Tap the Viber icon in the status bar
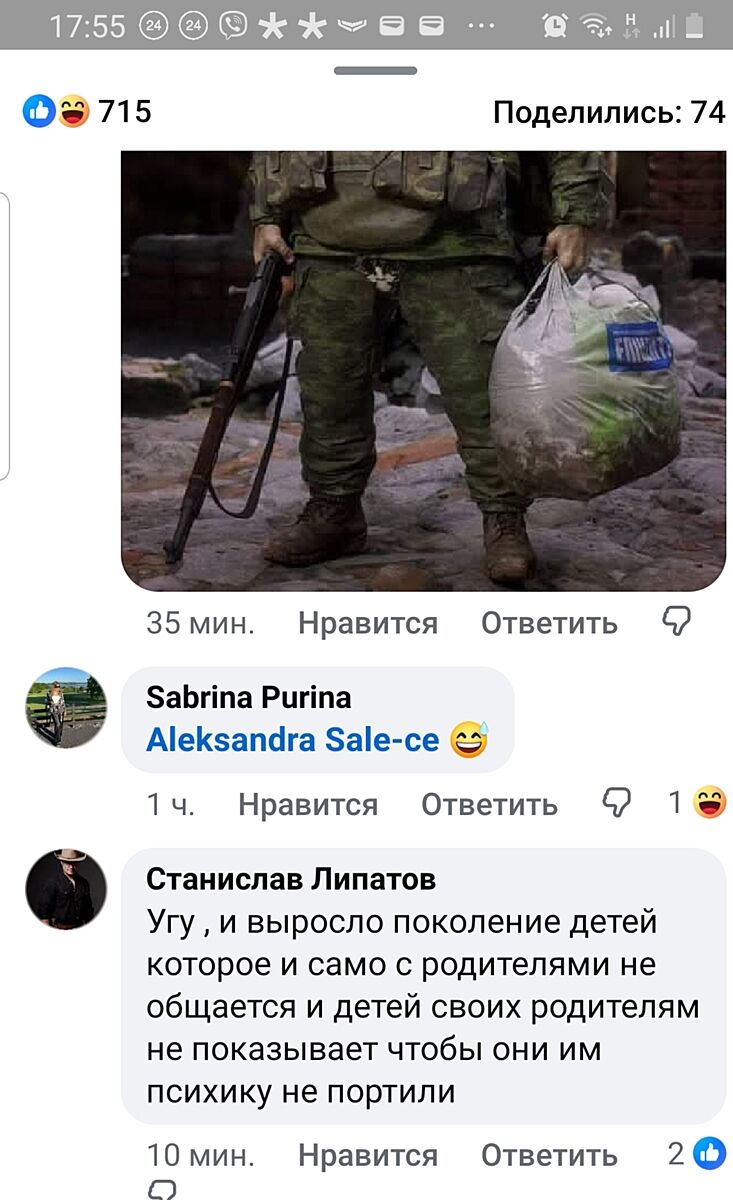 [x=234, y=26]
